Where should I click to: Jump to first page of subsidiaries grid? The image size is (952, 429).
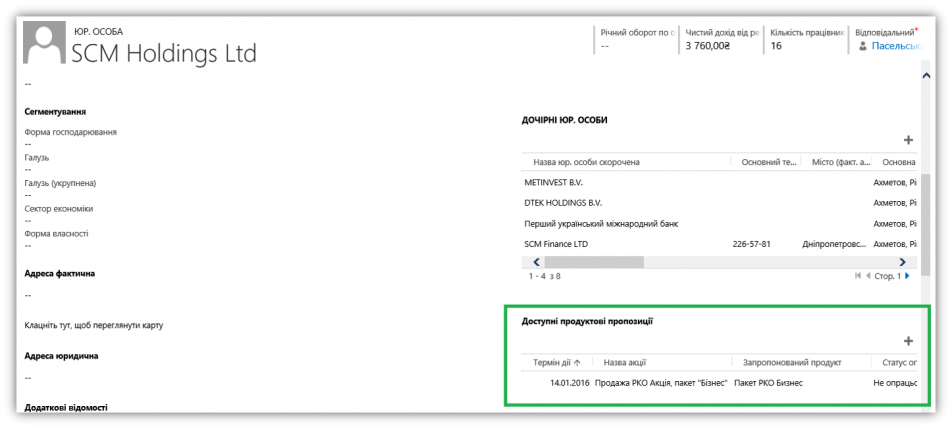click(857, 275)
